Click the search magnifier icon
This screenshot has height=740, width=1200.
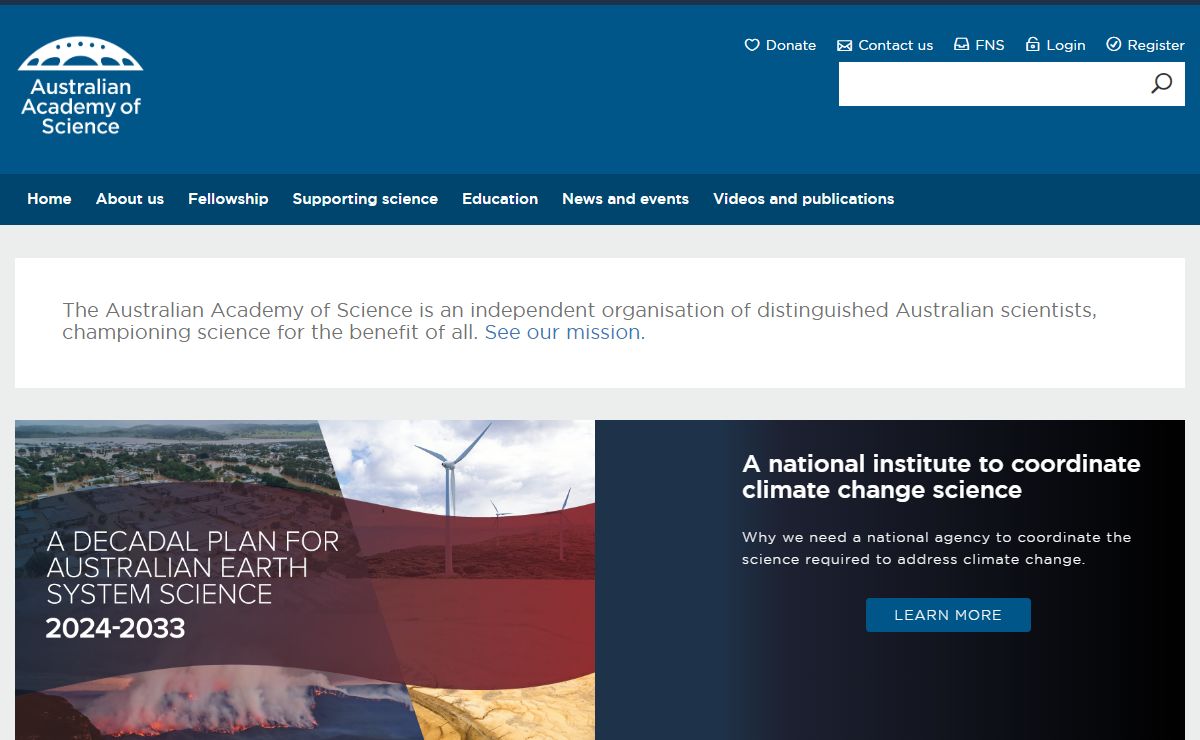pos(1161,84)
